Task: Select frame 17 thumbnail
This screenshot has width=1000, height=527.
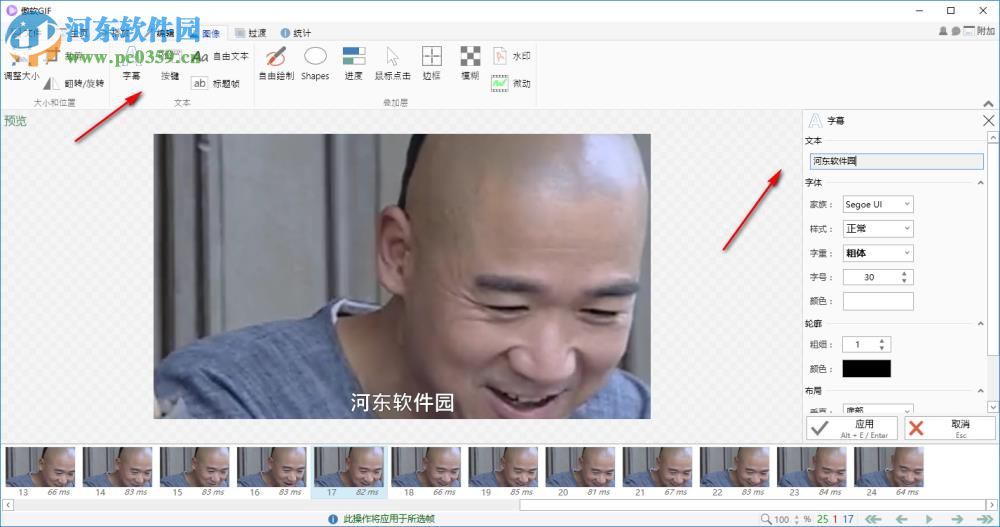Action: pyautogui.click(x=349, y=472)
